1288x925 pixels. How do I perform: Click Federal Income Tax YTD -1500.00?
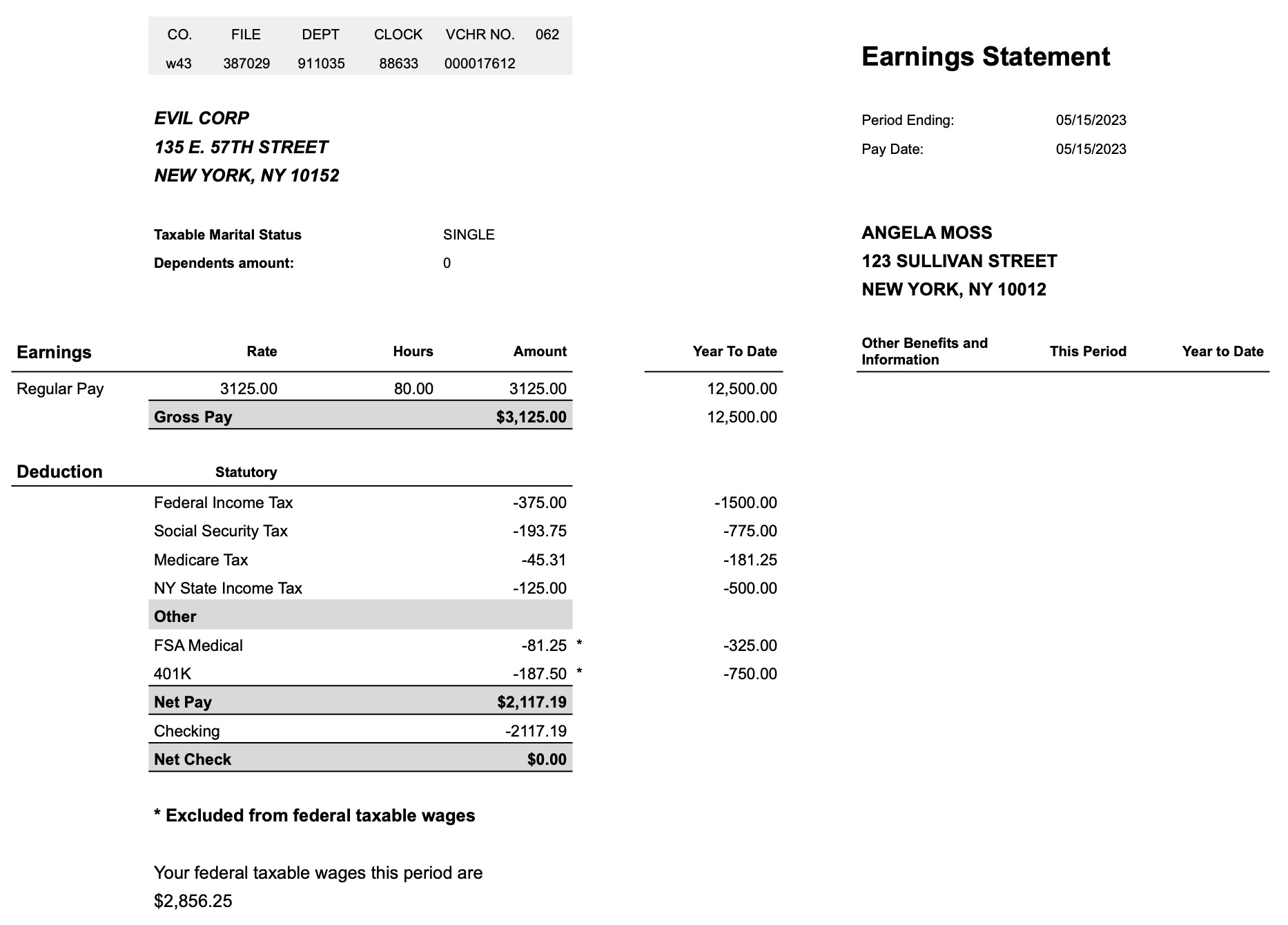pyautogui.click(x=745, y=503)
